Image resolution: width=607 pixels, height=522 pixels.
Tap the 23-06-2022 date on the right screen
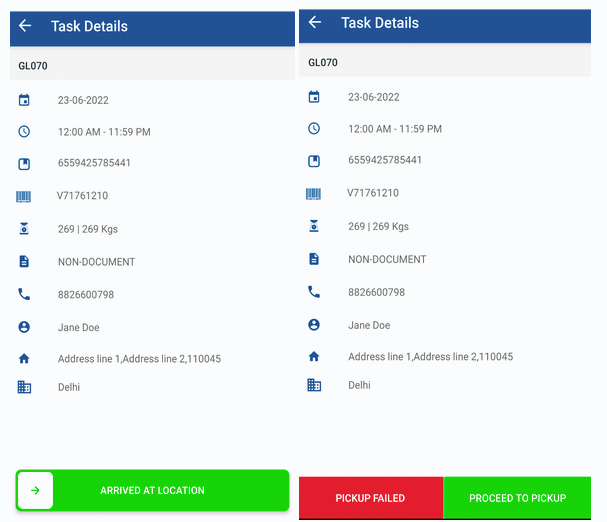[374, 98]
